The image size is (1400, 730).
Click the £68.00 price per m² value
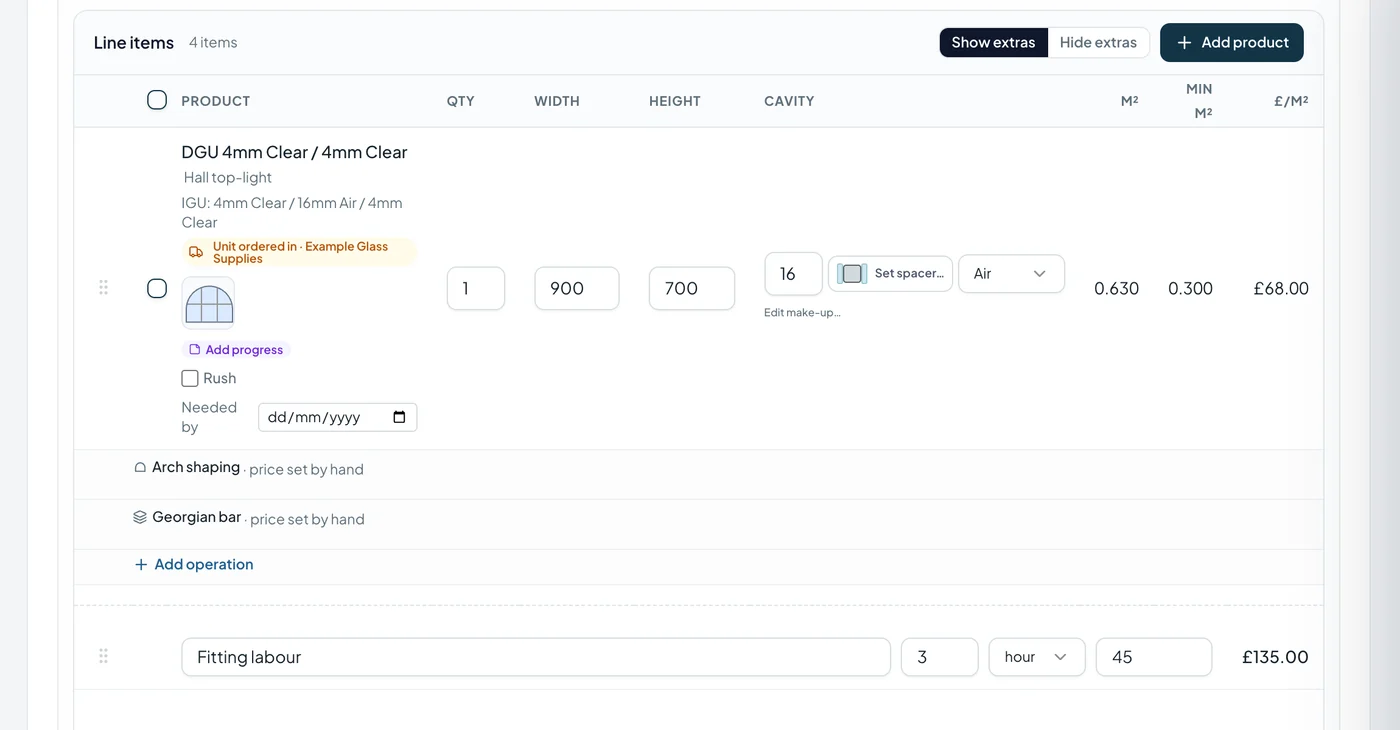point(1281,288)
